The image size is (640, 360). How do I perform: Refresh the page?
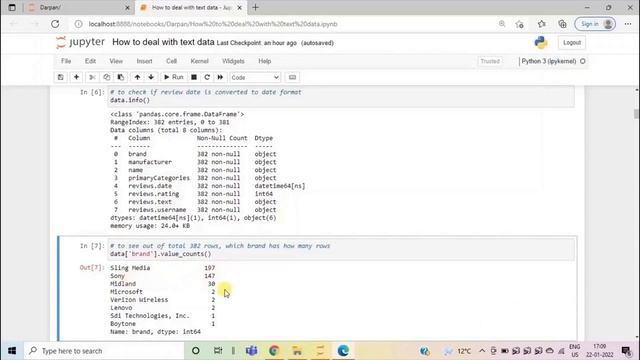click(x=55, y=24)
